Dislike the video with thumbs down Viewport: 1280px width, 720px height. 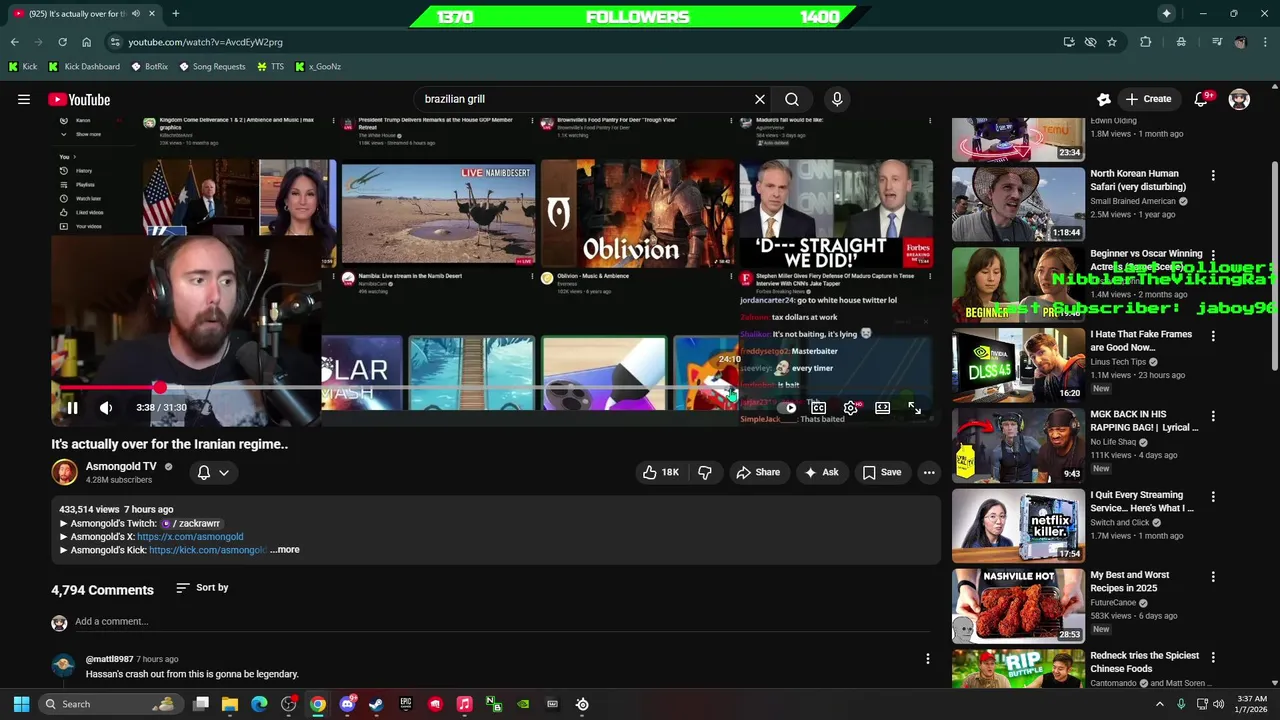(705, 472)
